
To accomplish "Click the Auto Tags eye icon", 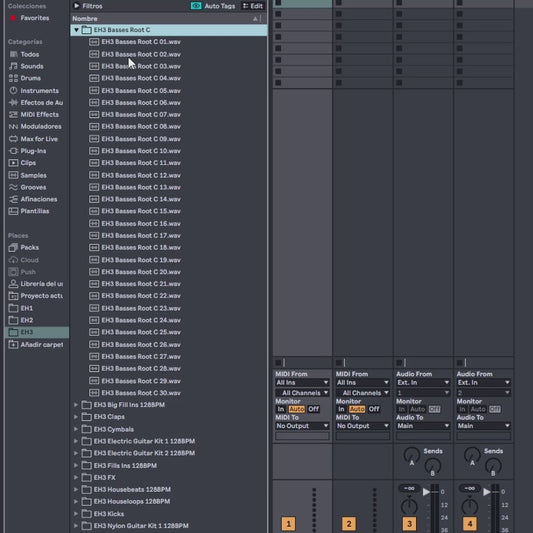I will tap(196, 6).
